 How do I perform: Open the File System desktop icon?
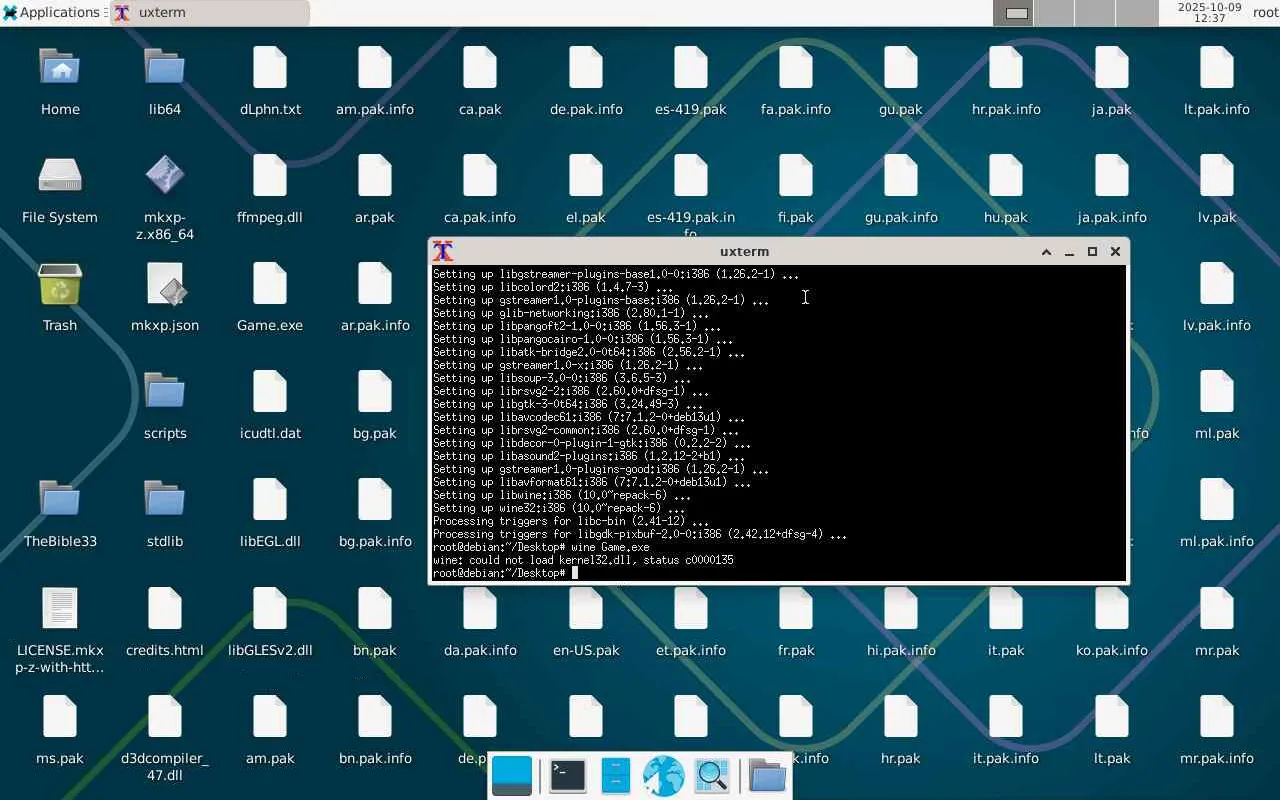[60, 177]
